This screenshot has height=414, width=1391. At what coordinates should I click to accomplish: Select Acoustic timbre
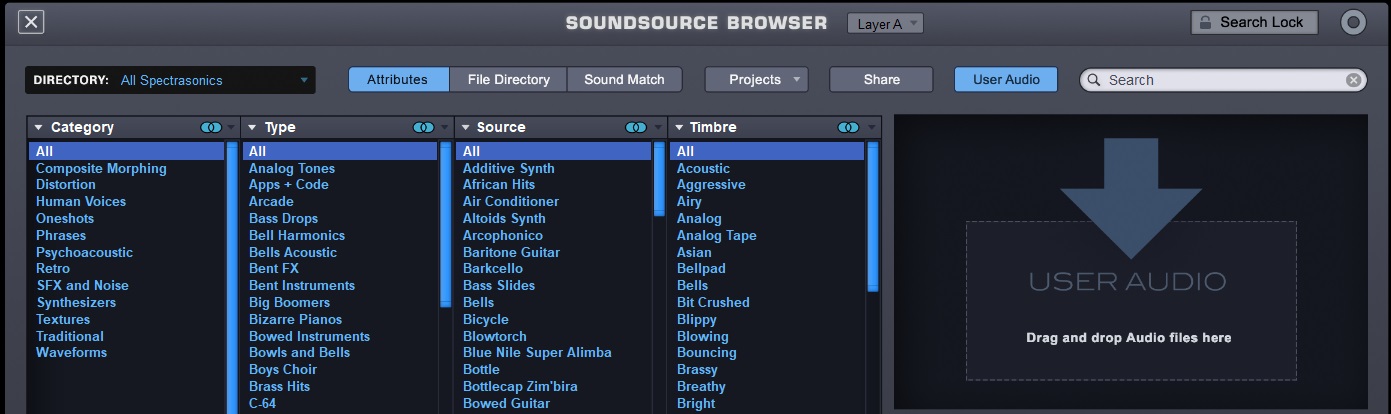[703, 168]
